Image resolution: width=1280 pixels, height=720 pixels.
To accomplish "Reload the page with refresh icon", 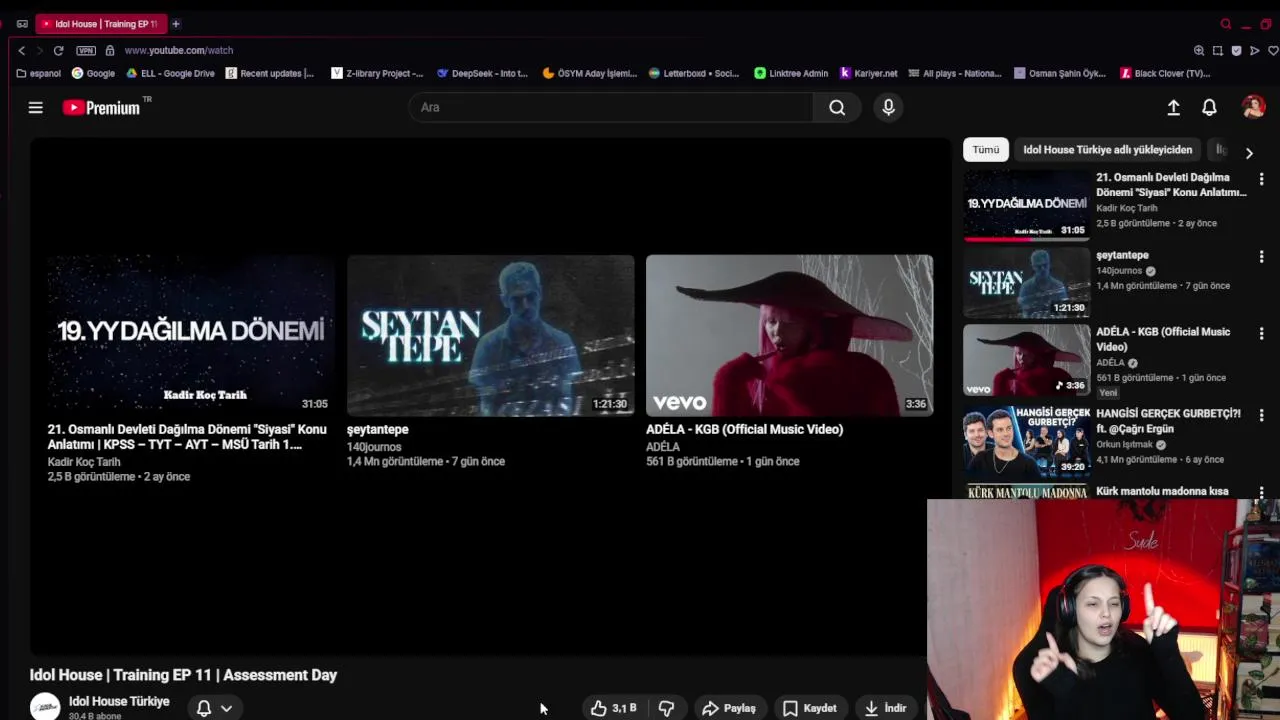I will [x=58, y=50].
